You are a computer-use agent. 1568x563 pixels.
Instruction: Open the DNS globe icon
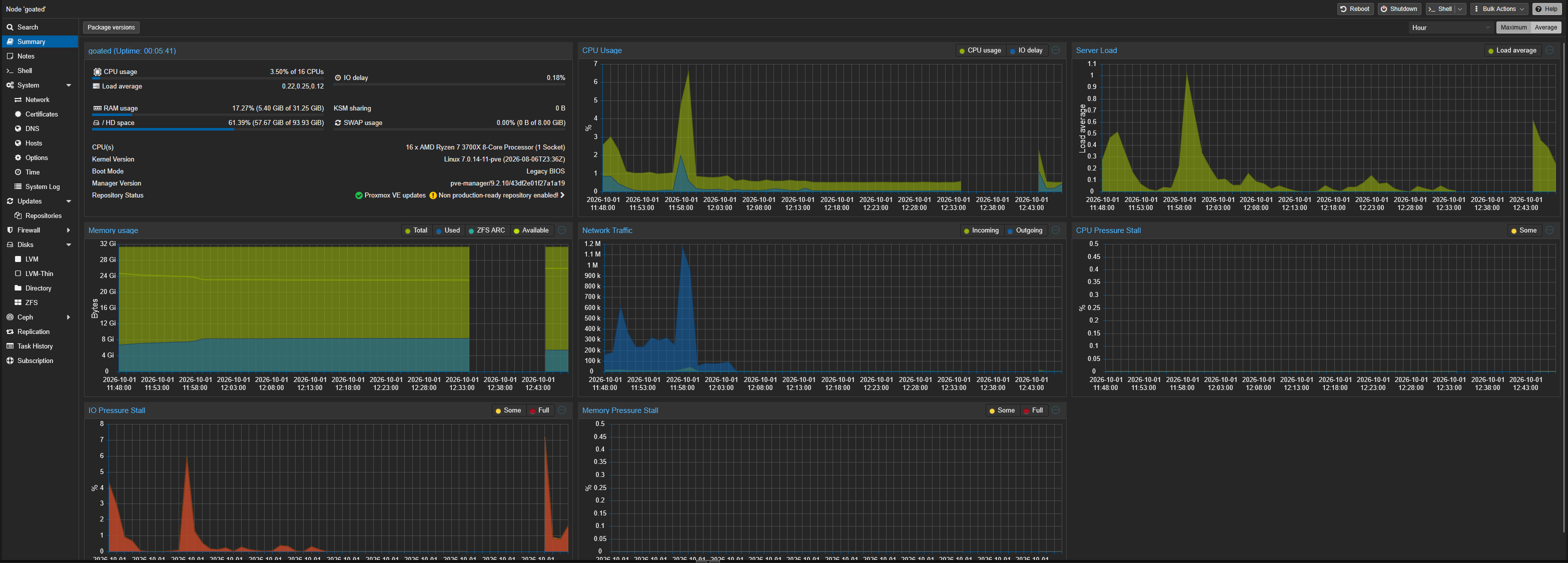(18, 129)
